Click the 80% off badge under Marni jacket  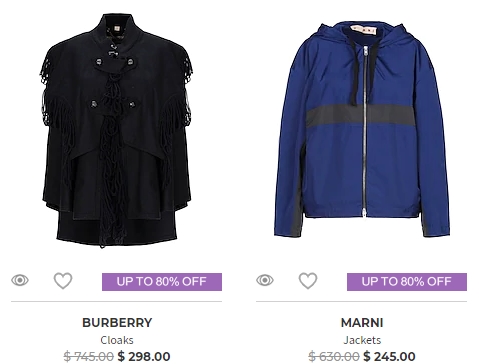407,282
